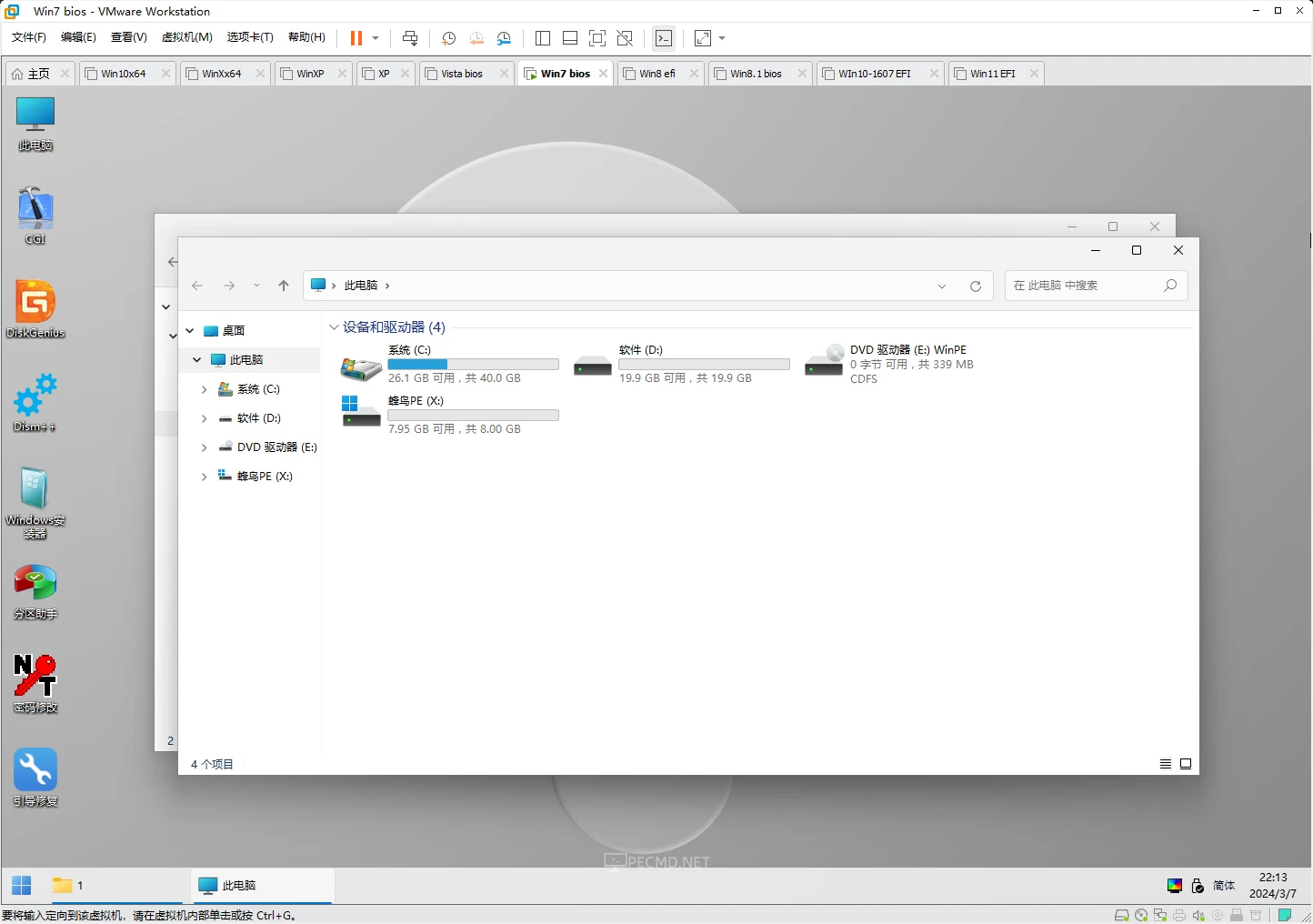Enter VMware full screen mode
This screenshot has height=924, width=1313.
pos(597,38)
